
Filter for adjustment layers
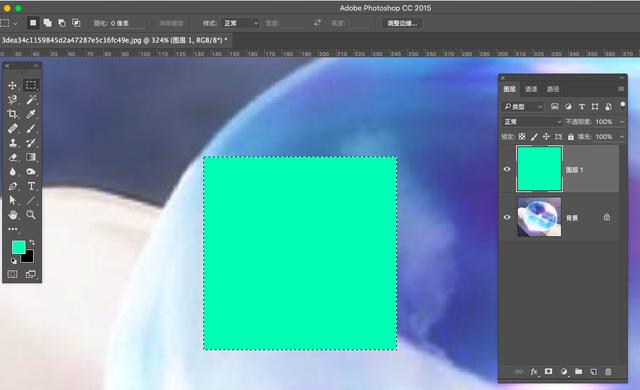pyautogui.click(x=568, y=107)
